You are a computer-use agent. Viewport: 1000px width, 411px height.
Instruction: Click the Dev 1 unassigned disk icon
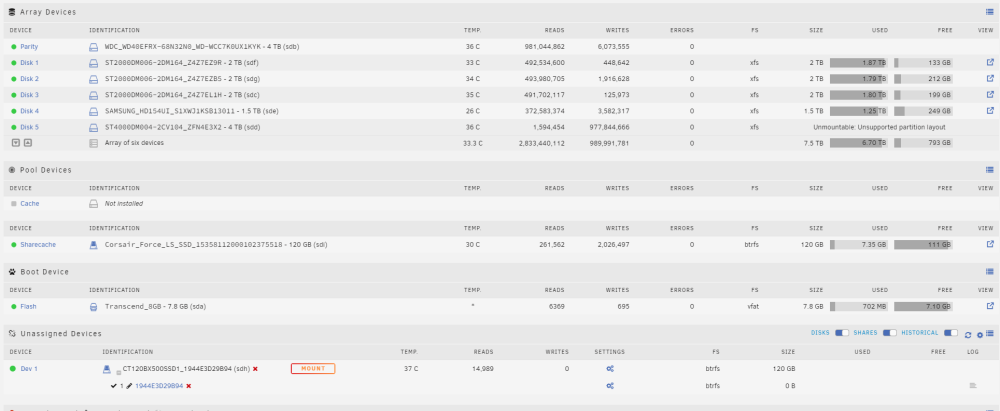pos(107,369)
